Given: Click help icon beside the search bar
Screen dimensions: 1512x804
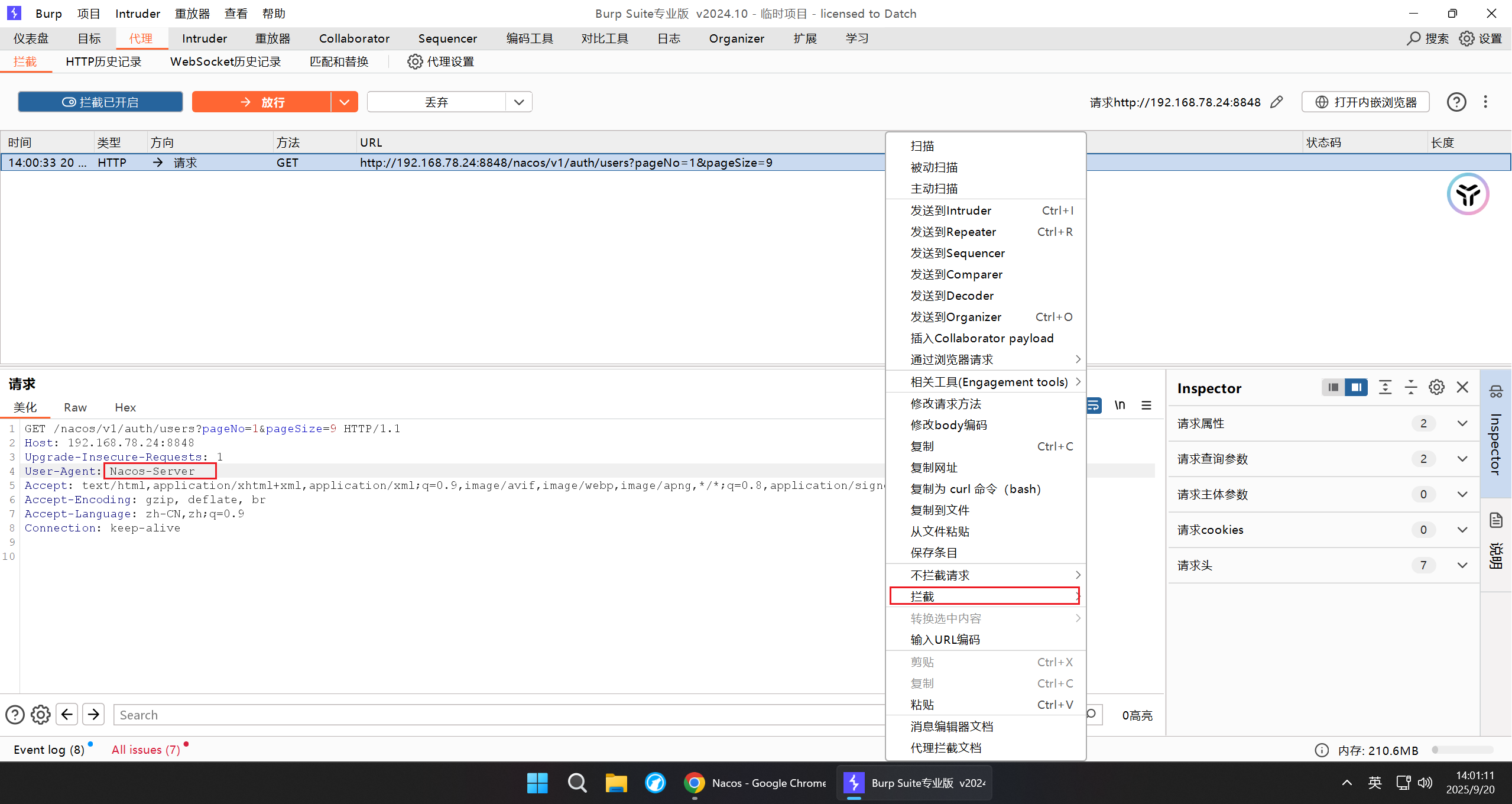Looking at the screenshot, I should click(15, 715).
